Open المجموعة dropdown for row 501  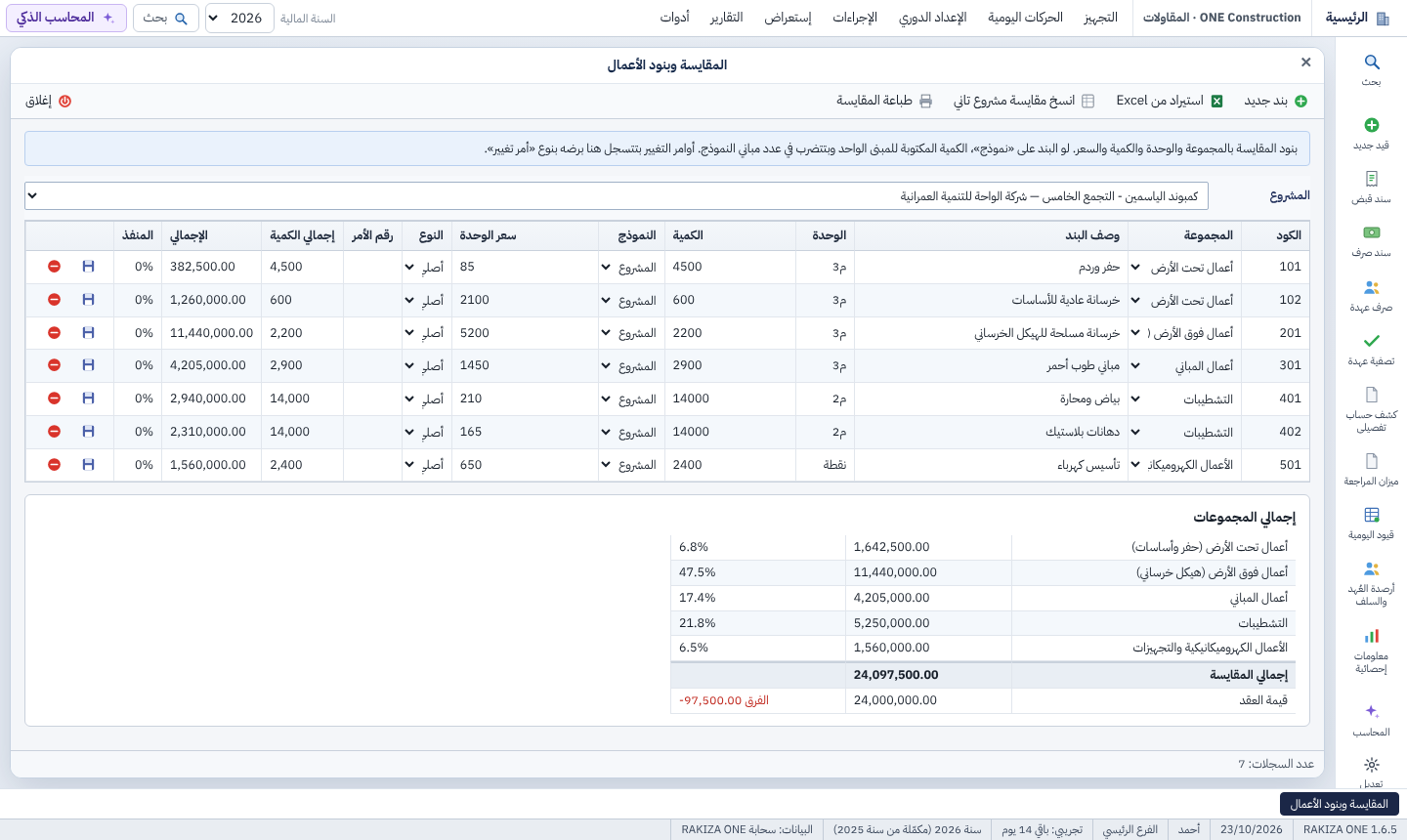click(1184, 465)
